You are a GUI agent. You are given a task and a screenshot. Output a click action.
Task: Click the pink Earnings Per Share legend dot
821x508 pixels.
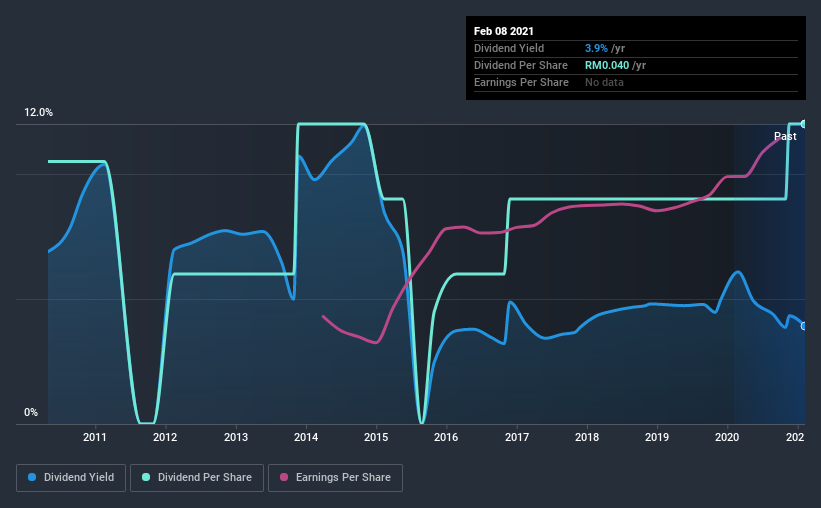click(284, 477)
